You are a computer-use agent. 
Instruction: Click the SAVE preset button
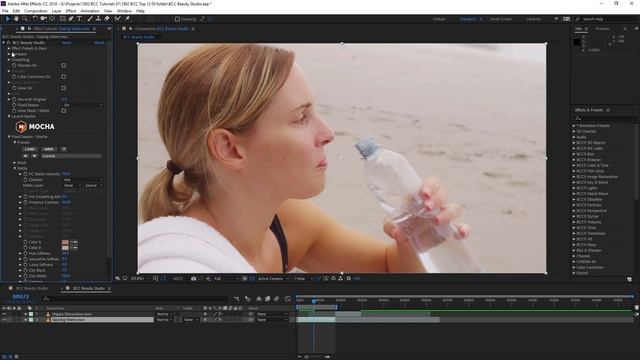(x=49, y=149)
